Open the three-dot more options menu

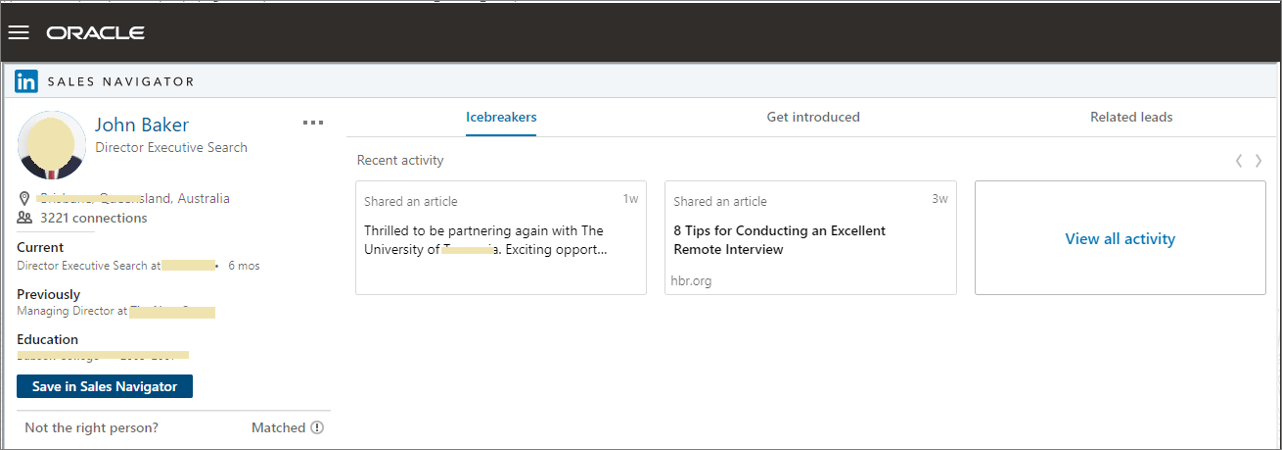click(x=313, y=123)
